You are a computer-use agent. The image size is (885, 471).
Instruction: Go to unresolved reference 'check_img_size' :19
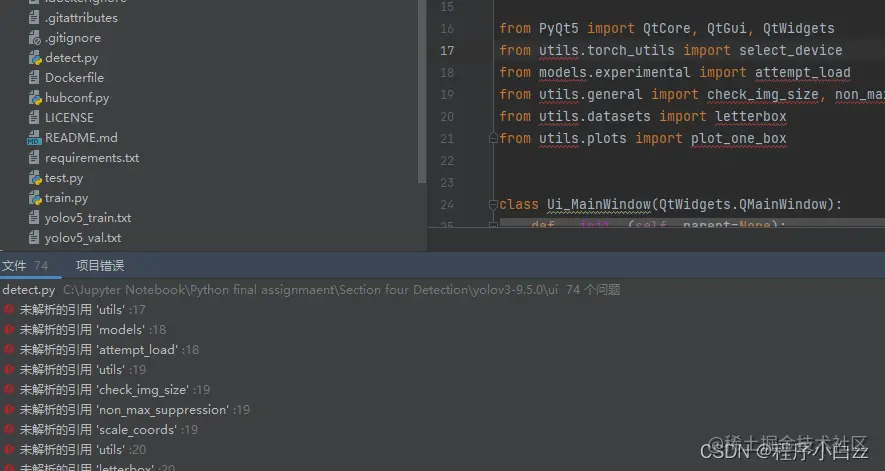pos(115,390)
